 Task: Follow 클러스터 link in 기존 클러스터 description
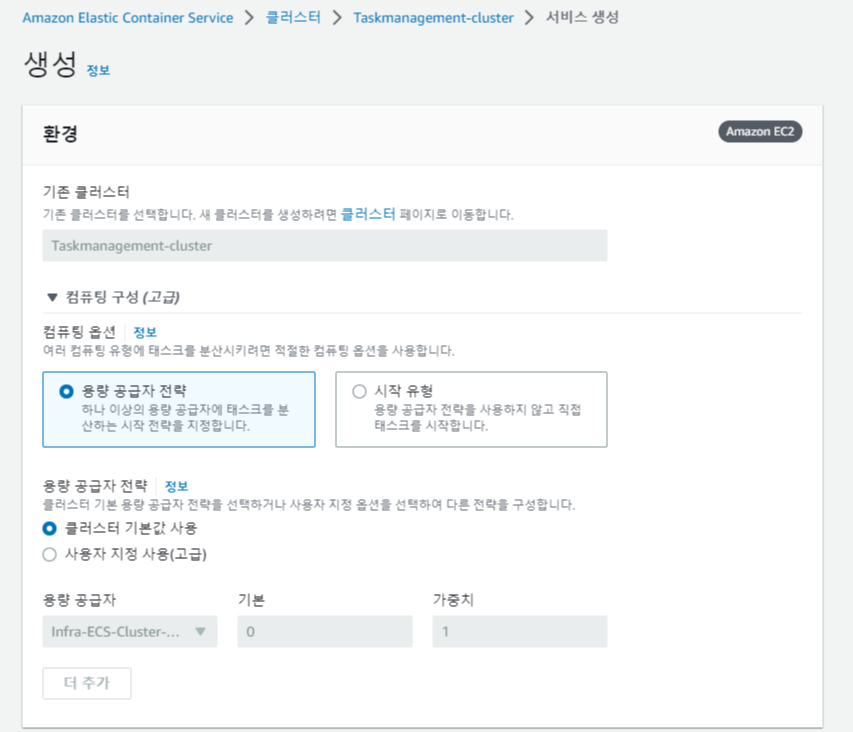(x=368, y=214)
